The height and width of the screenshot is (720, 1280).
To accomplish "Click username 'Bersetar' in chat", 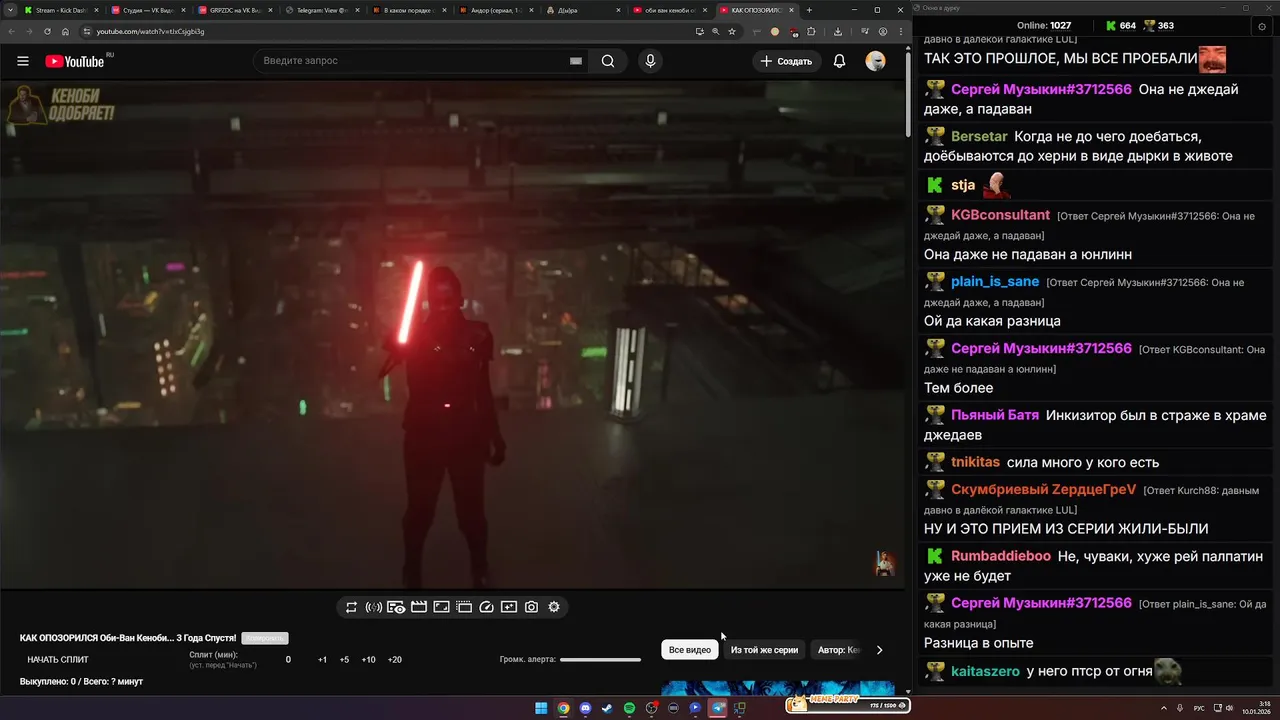I will point(979,136).
